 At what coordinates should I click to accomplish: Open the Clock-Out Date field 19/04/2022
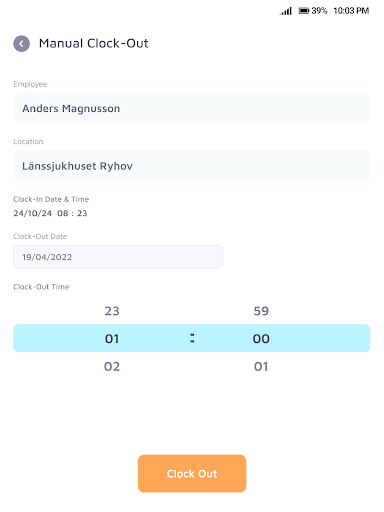click(118, 257)
